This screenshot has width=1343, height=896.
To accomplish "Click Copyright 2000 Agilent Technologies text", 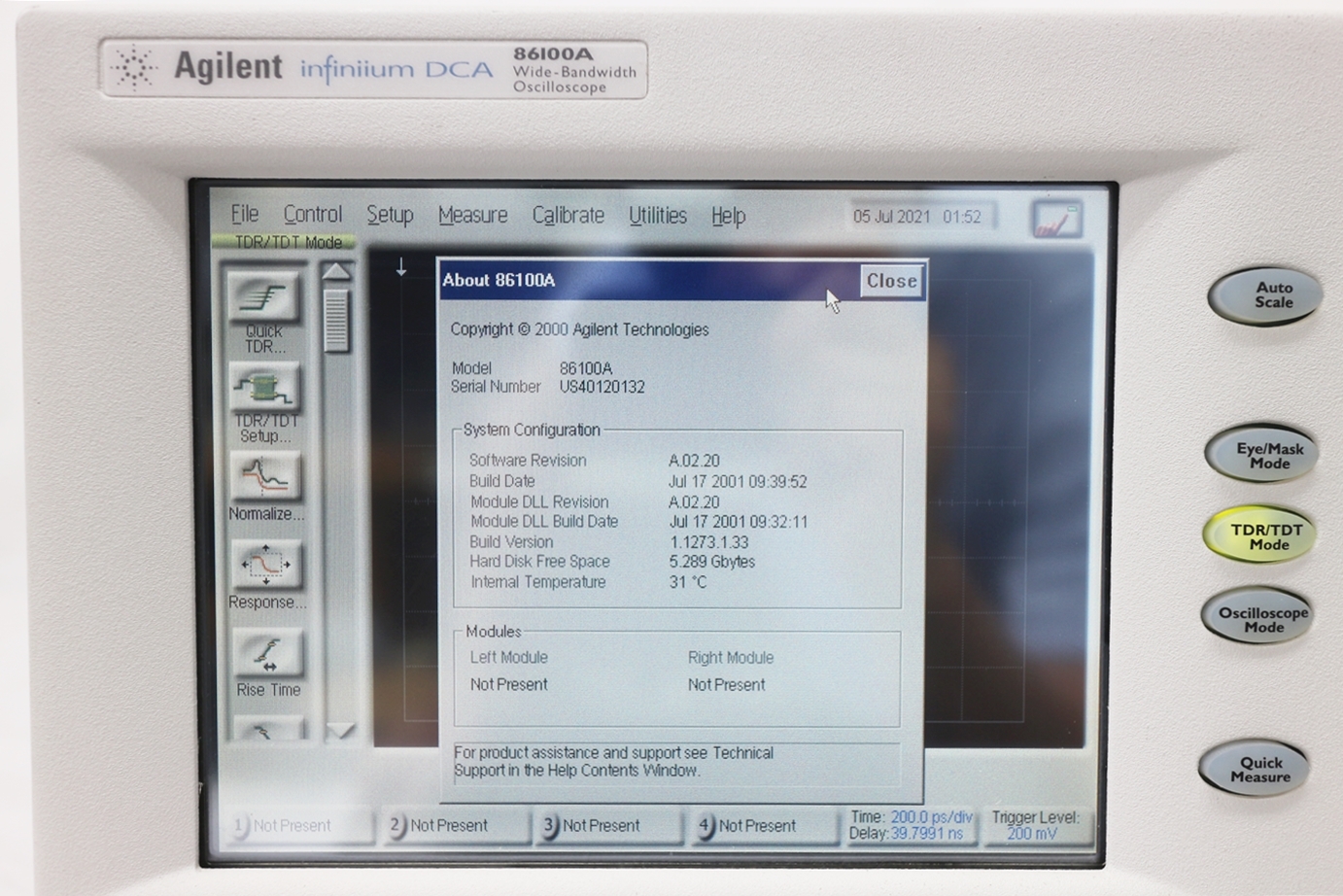I will [579, 329].
